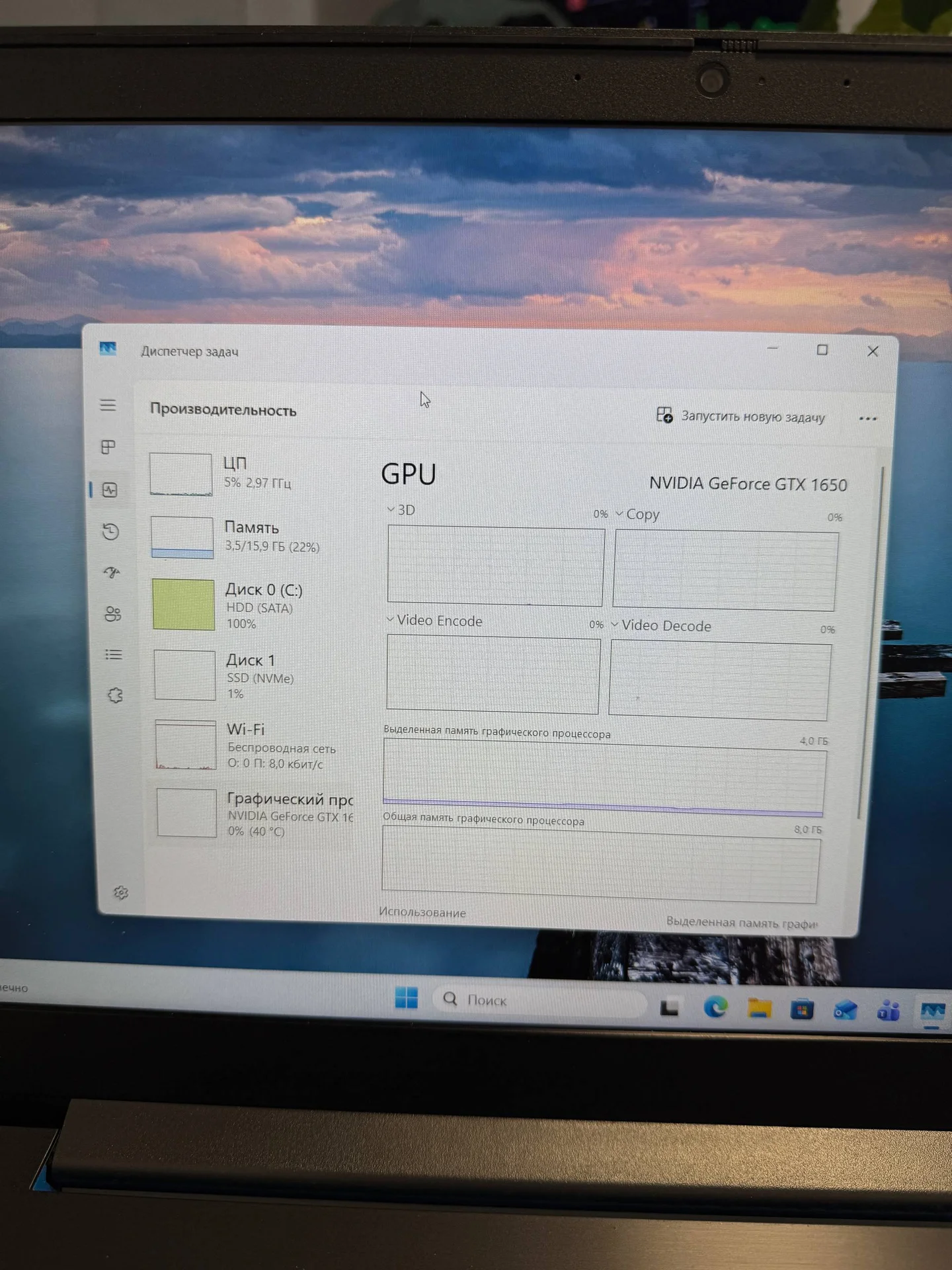
Task: Click the Память mini graph thumbnail
Action: 182,537
